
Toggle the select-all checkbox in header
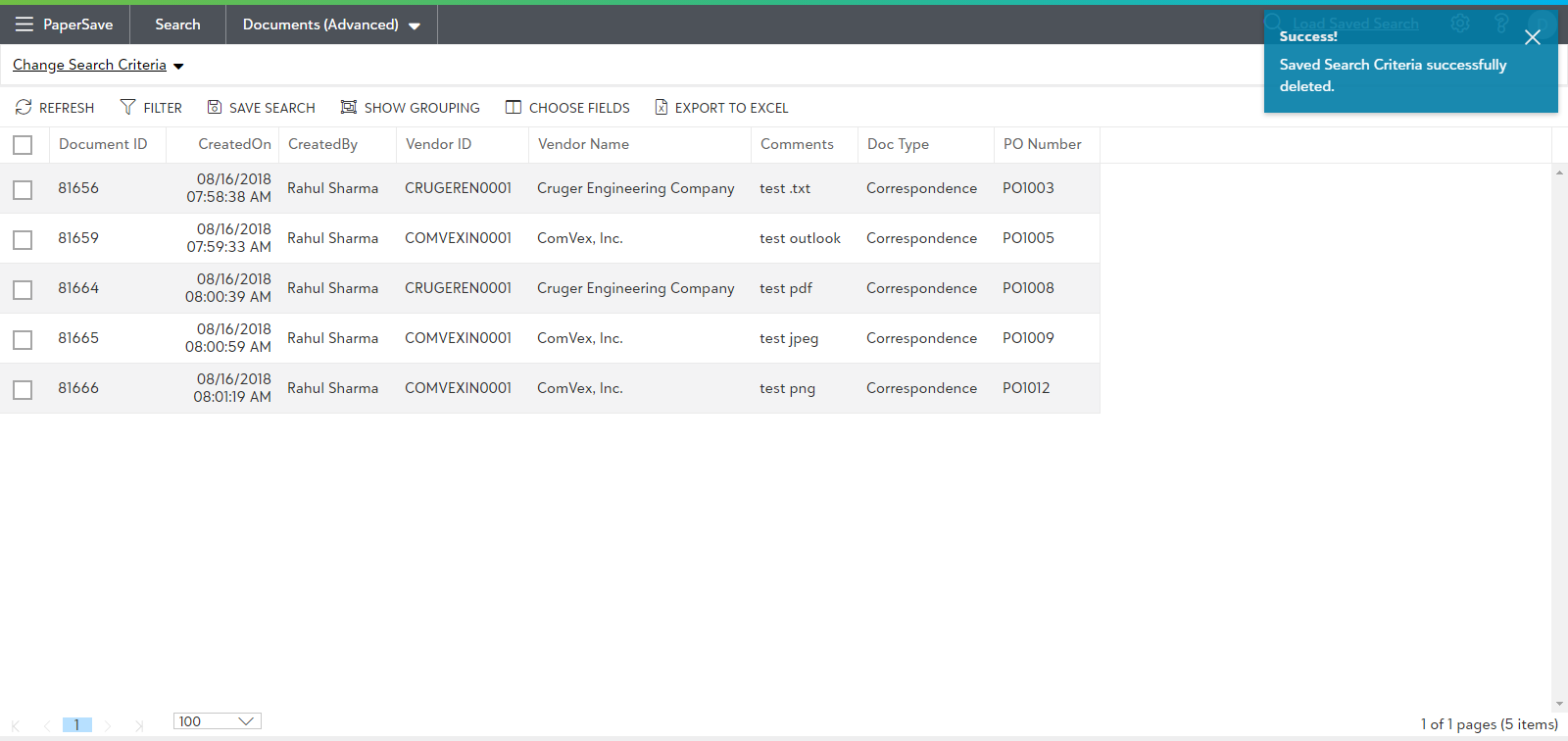pos(23,145)
